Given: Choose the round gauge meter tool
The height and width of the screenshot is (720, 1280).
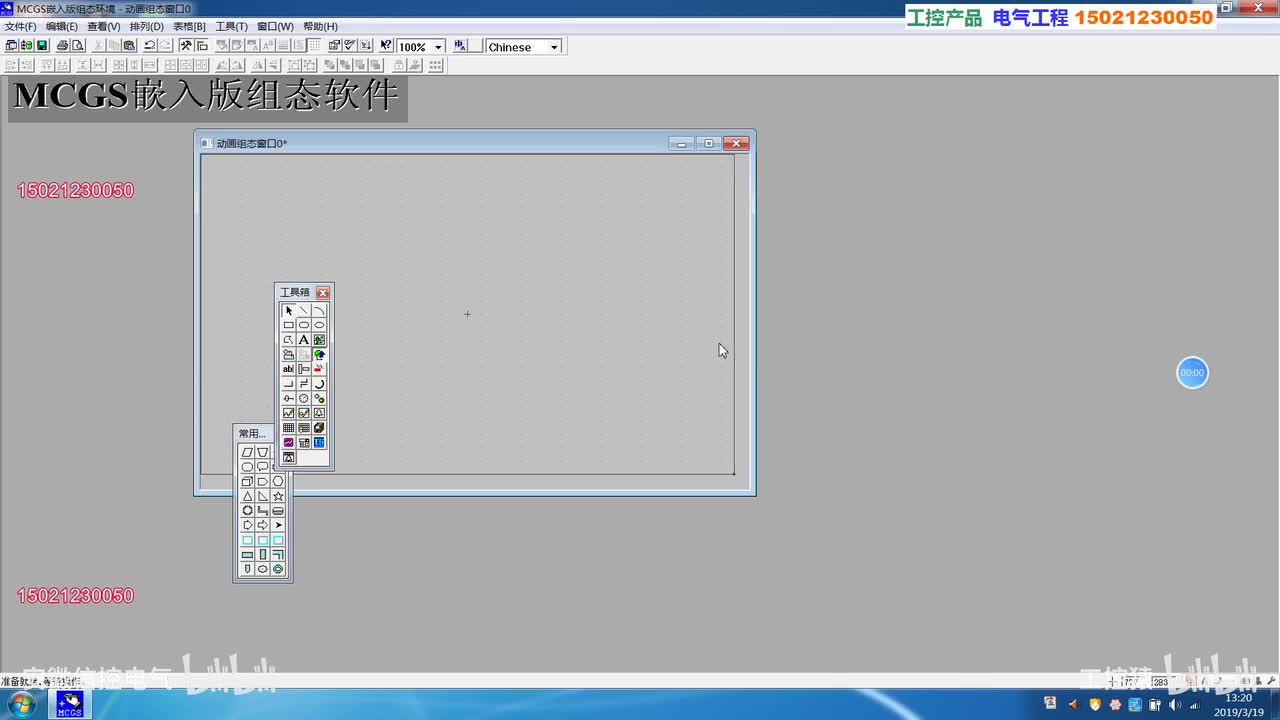Looking at the screenshot, I should click(x=304, y=398).
